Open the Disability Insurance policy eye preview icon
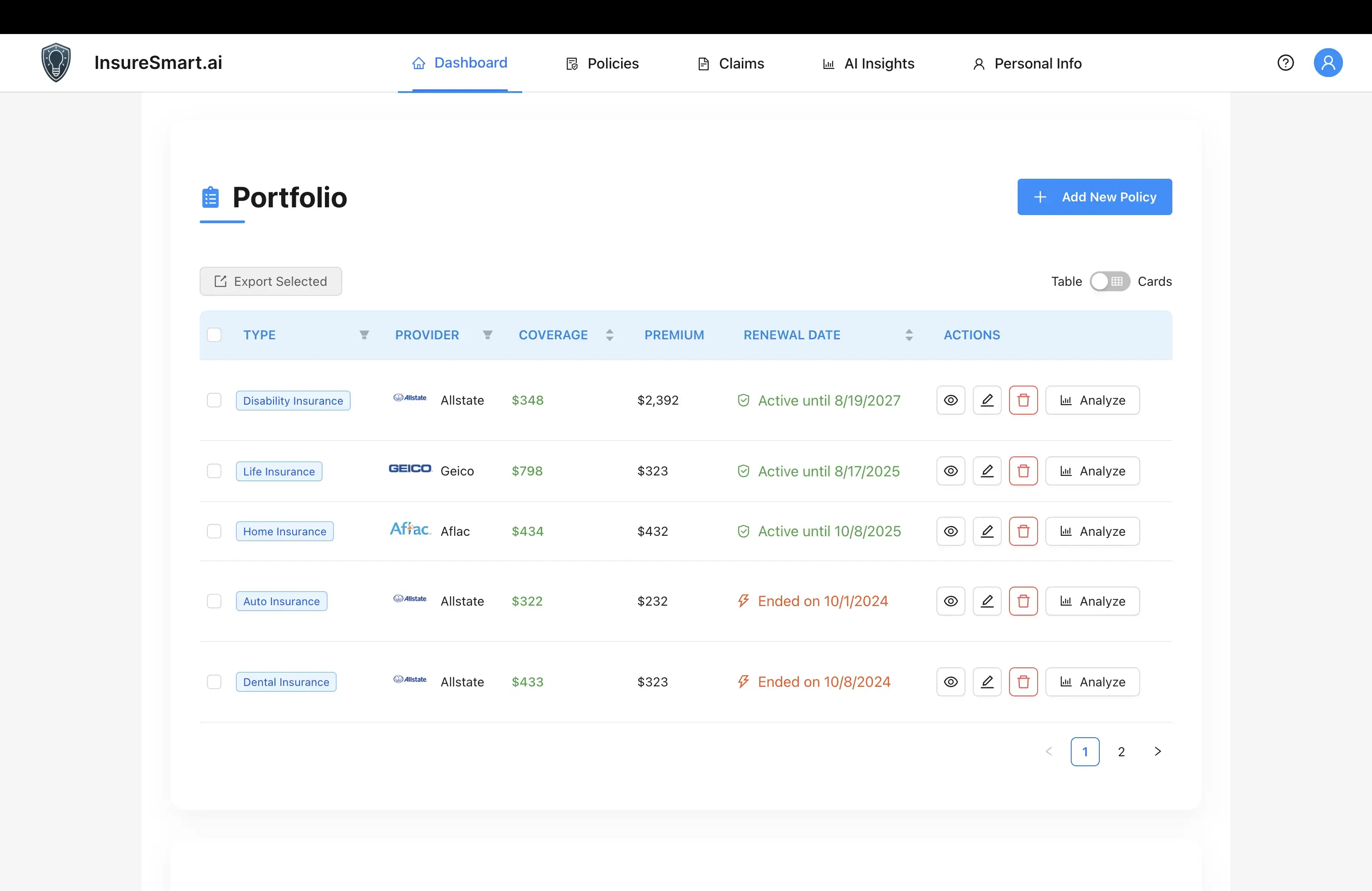This screenshot has height=891, width=1372. point(950,400)
